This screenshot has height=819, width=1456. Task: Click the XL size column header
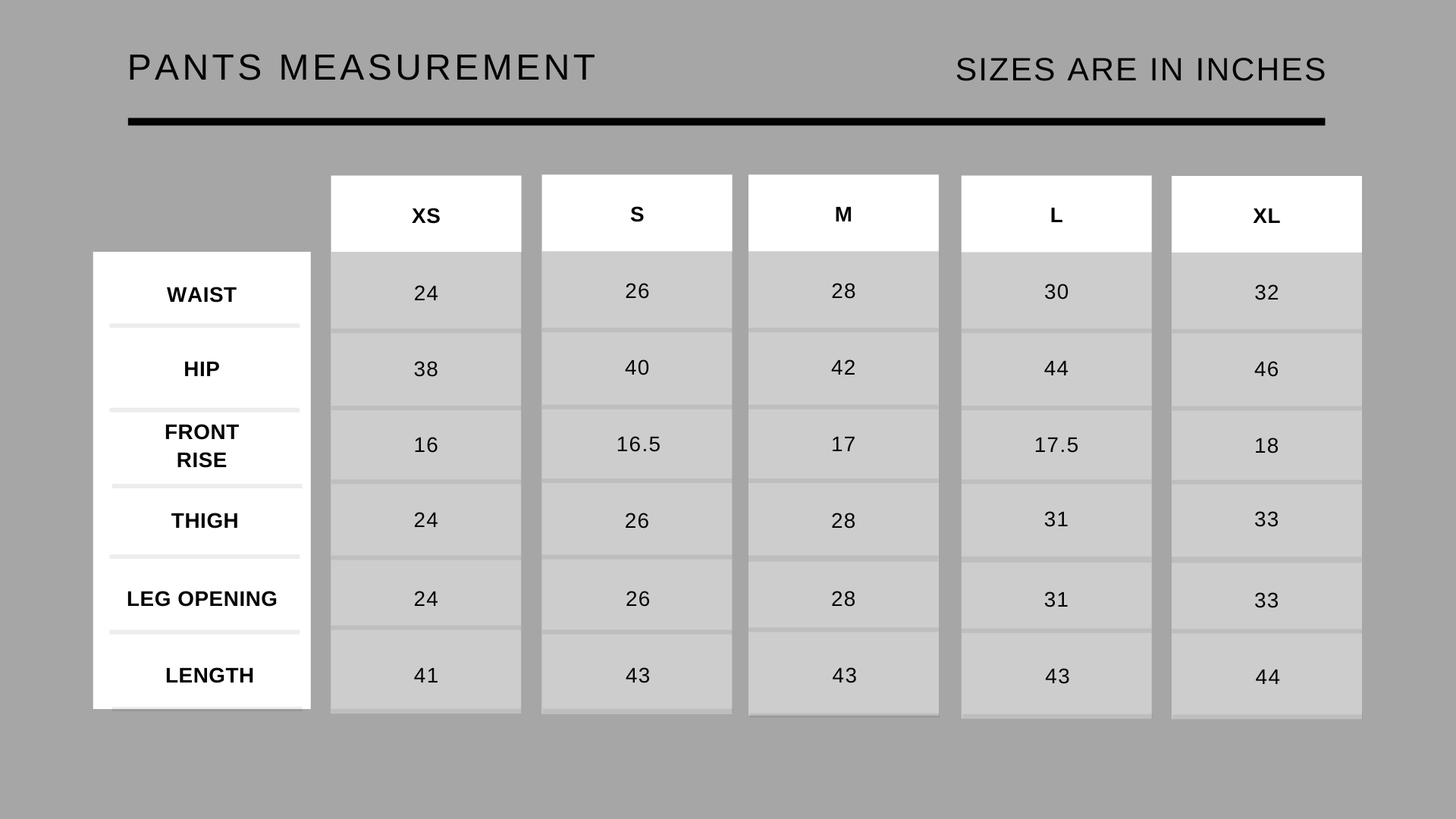[1266, 216]
